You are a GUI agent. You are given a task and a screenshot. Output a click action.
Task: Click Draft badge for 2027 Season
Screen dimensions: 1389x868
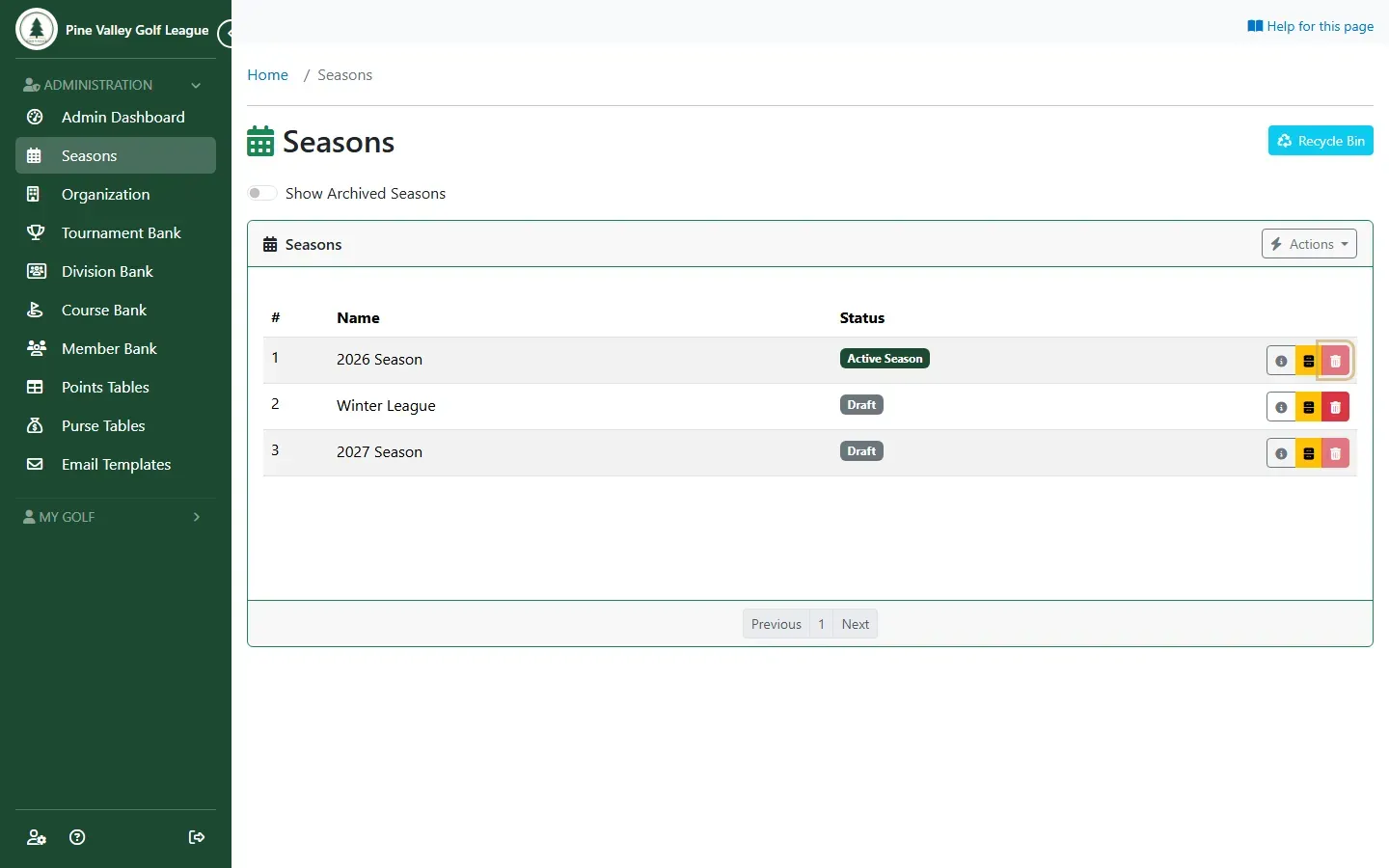click(861, 451)
